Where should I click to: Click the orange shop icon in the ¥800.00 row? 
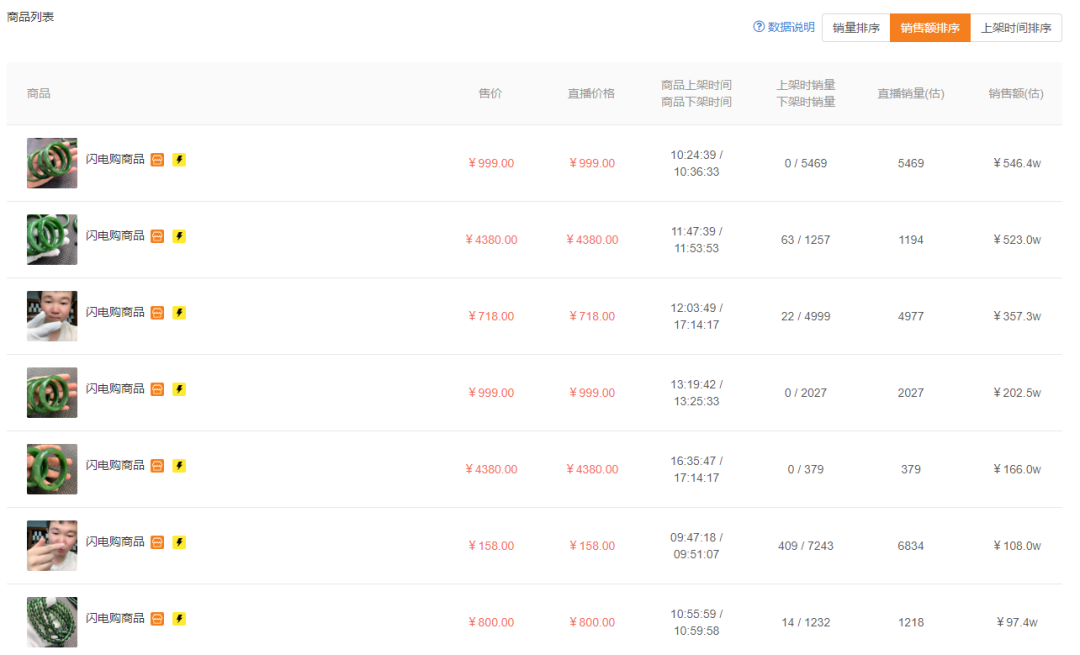157,619
